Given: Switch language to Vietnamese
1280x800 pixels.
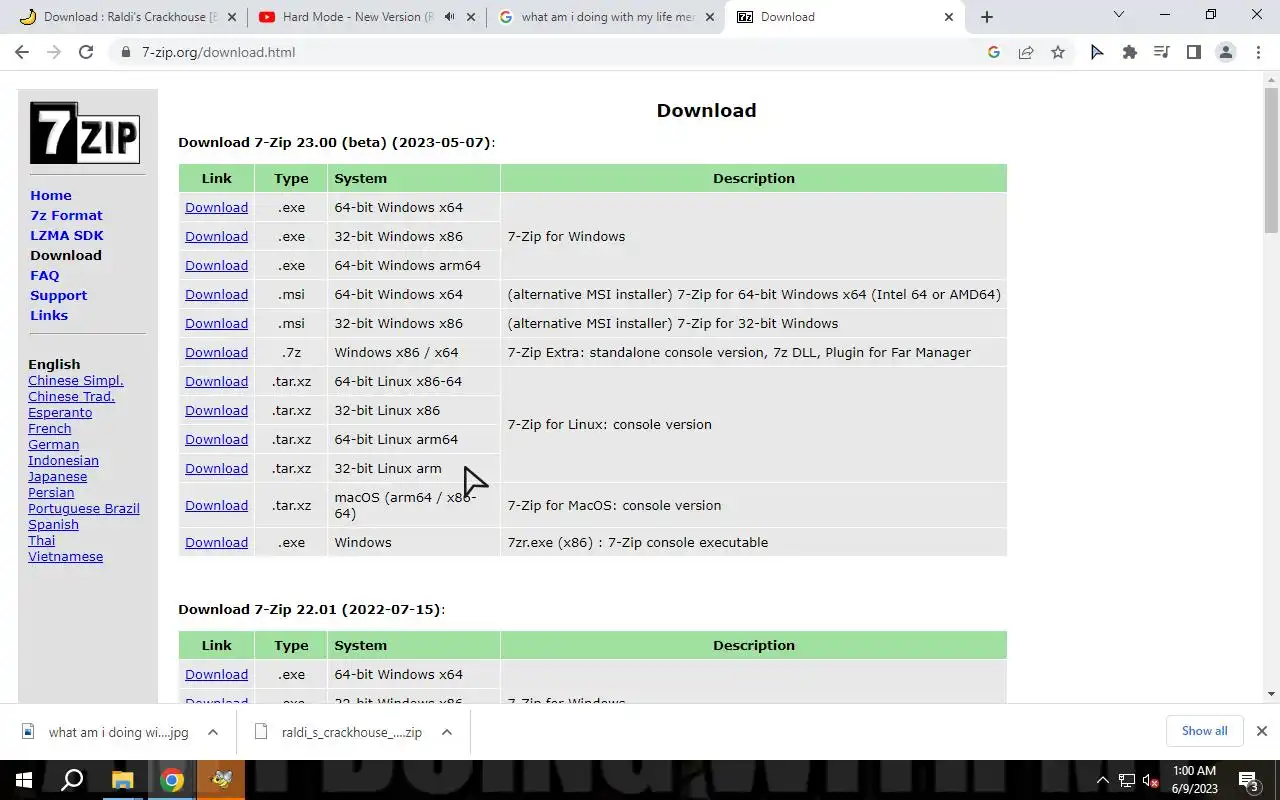Looking at the screenshot, I should (x=65, y=556).
